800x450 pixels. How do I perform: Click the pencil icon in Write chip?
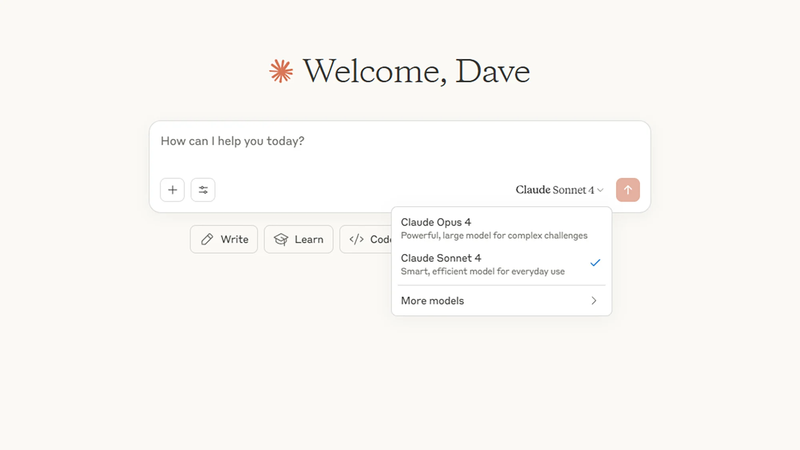pos(207,240)
